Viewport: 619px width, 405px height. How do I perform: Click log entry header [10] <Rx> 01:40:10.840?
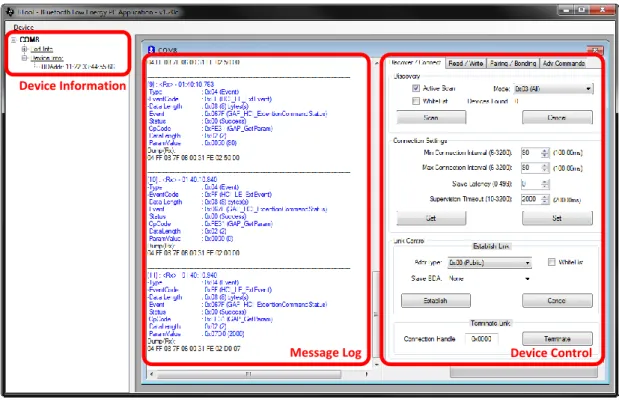point(182,179)
